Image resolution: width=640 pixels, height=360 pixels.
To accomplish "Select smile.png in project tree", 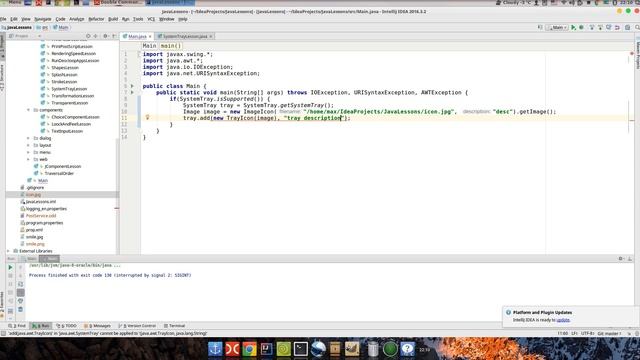I will coord(35,244).
